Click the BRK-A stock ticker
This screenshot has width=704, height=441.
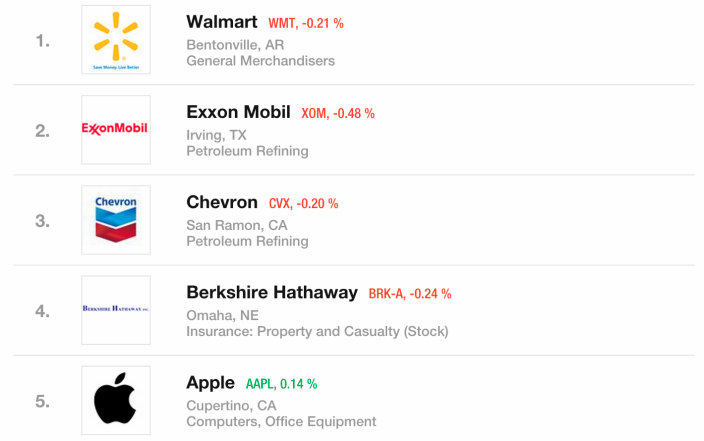[410, 294]
